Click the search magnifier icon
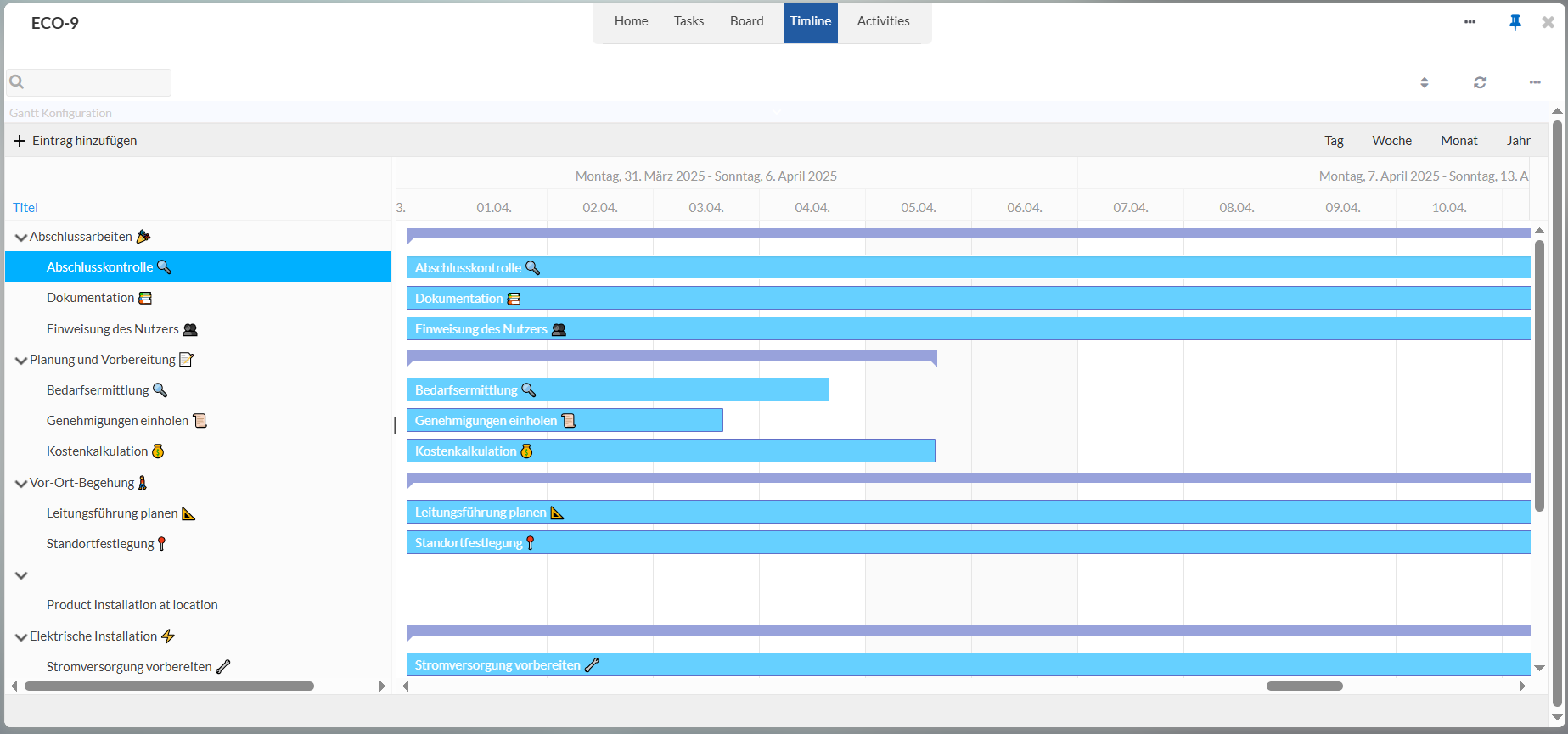 pos(17,82)
